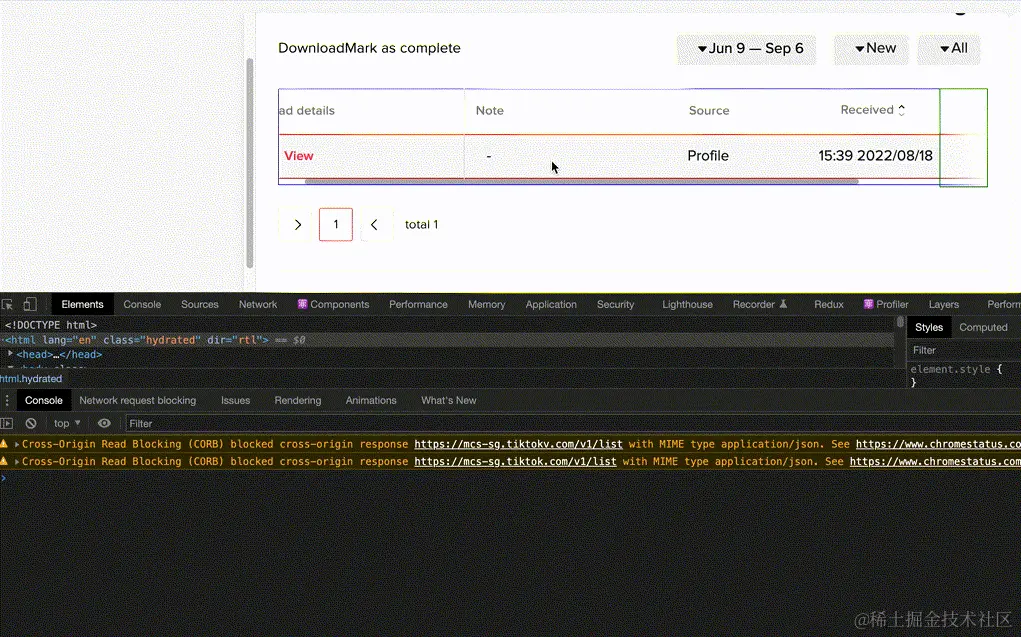Open the React Profiler tab

tap(886, 304)
